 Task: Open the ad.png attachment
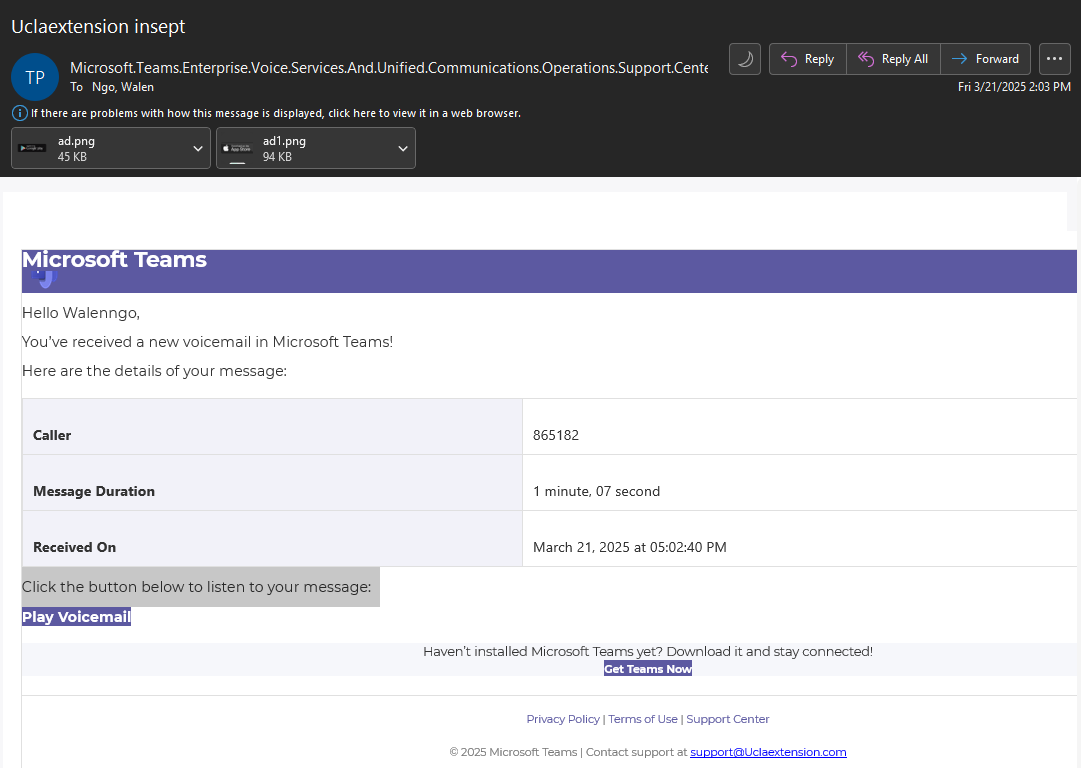[x=100, y=148]
